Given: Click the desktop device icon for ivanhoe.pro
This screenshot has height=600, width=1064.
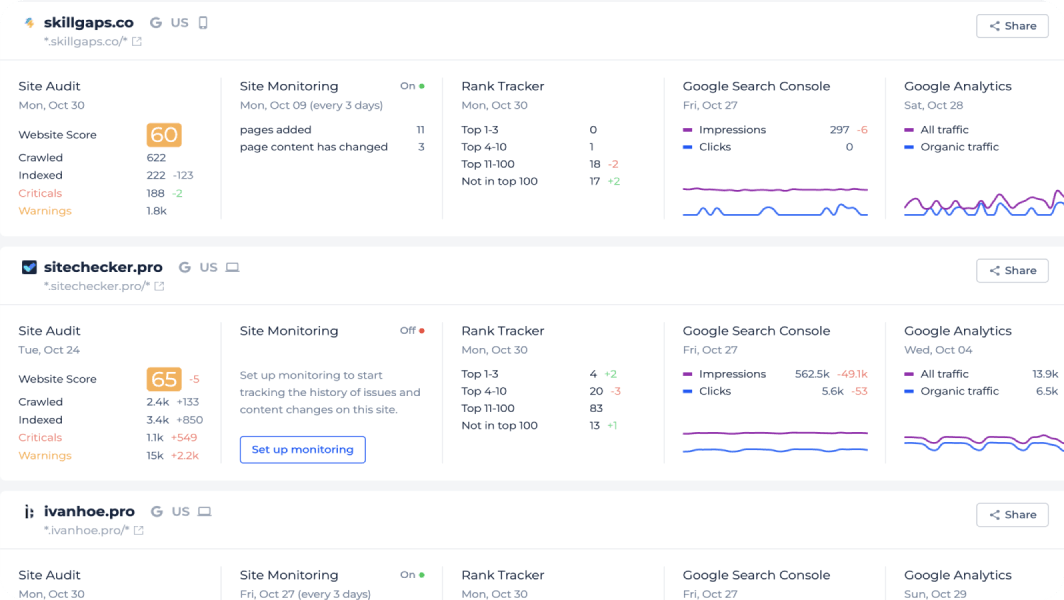Looking at the screenshot, I should click(204, 512).
